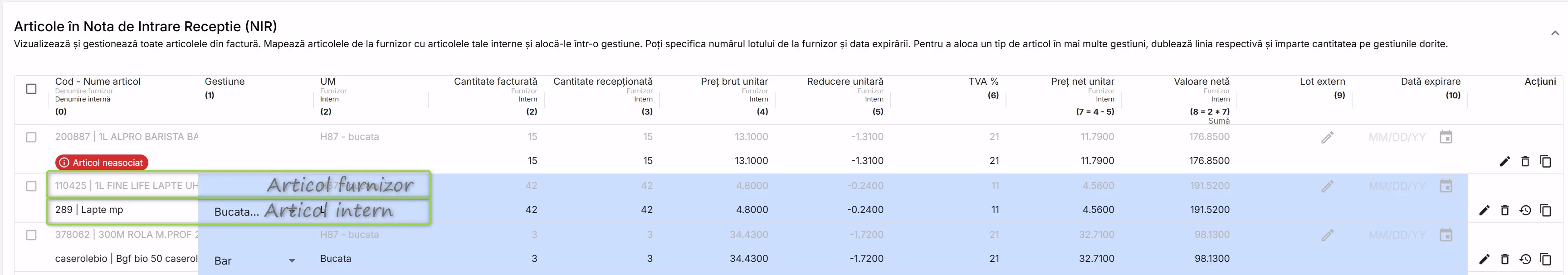Open history for Lapte mp row
The width and height of the screenshot is (1568, 275).
tap(1525, 210)
